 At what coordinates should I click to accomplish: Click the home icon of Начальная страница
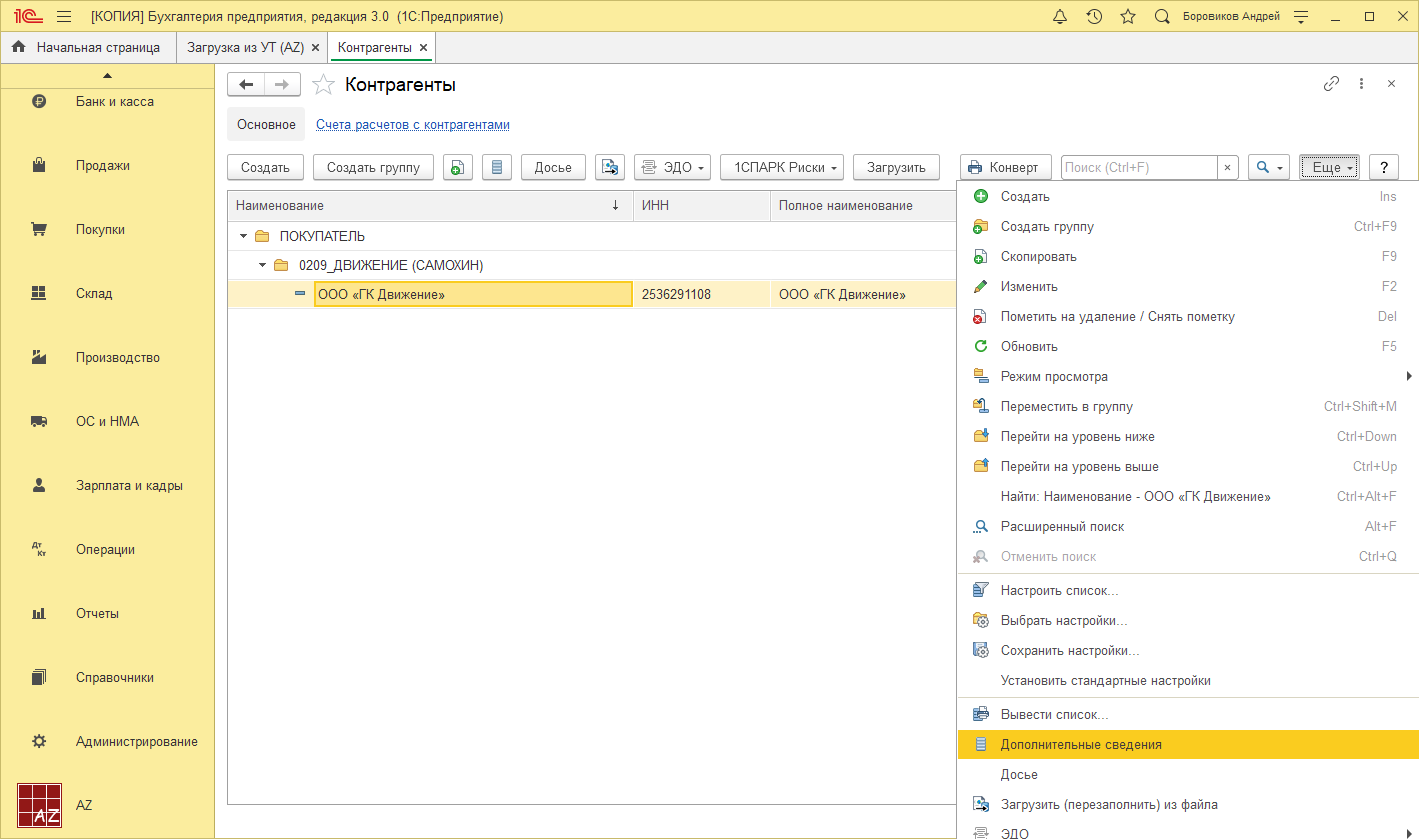pyautogui.click(x=19, y=47)
